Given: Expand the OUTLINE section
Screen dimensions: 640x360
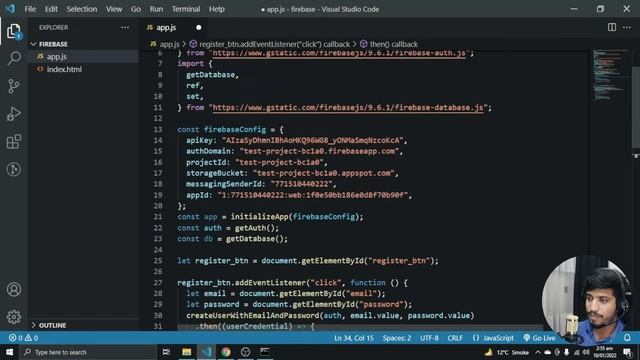Looking at the screenshot, I should [x=52, y=325].
